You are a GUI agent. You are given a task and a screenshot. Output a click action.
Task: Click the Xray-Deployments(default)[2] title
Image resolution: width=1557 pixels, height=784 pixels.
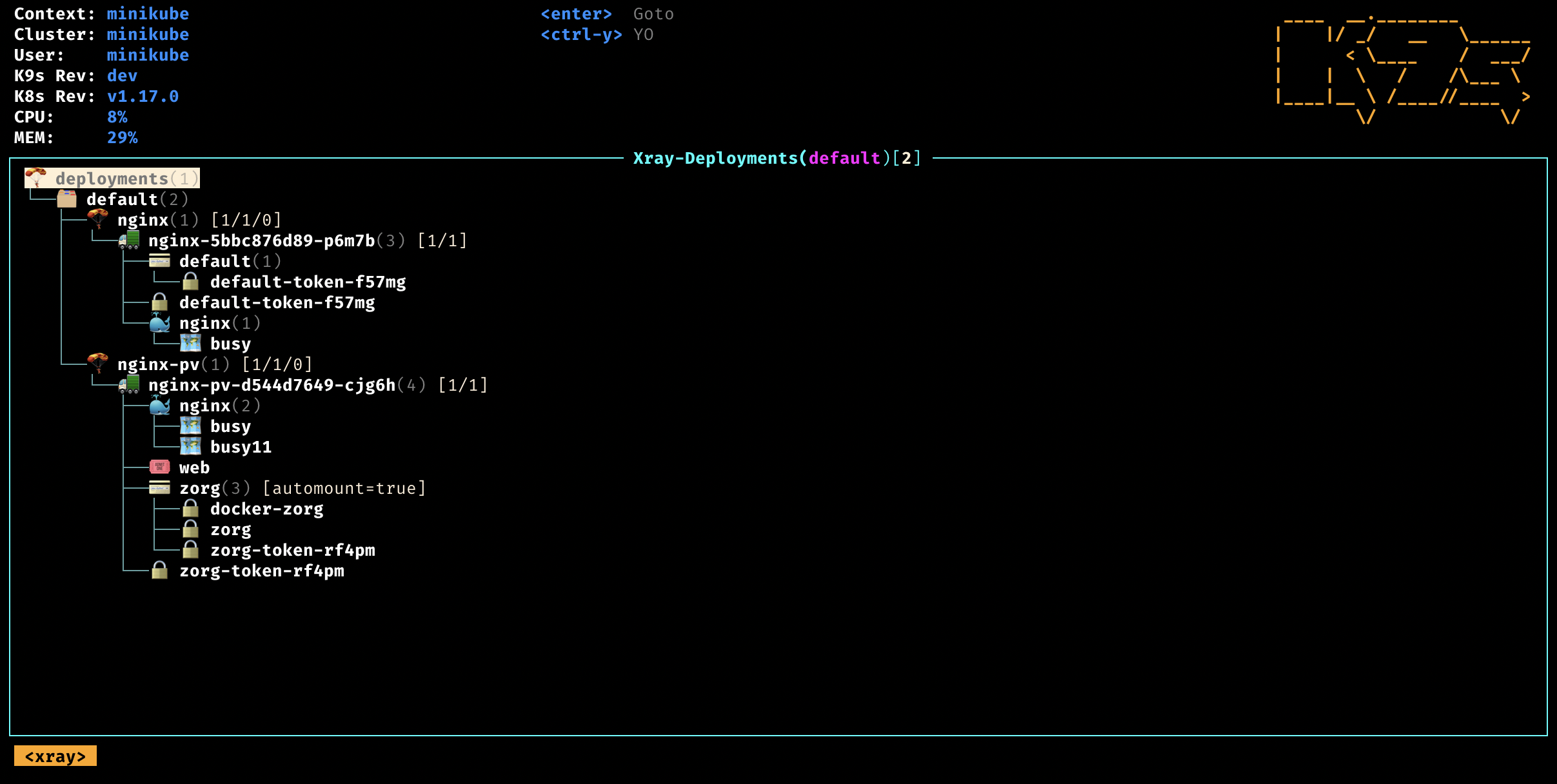777,158
